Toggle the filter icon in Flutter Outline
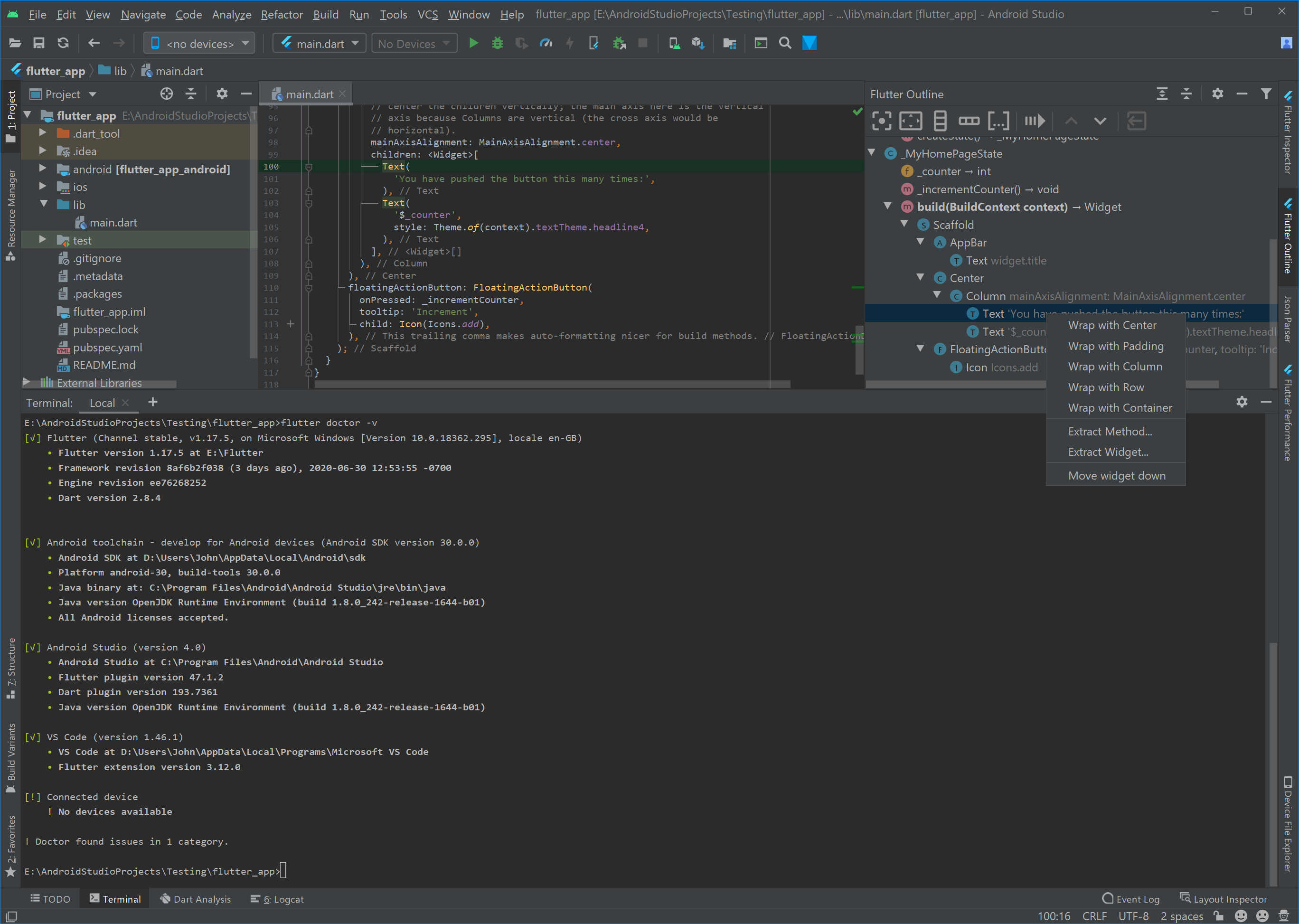Screen dimensions: 1299x924 click(1266, 94)
